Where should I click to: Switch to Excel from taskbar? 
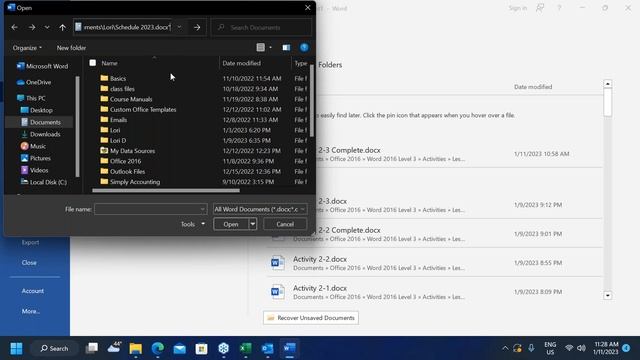[x=246, y=349]
